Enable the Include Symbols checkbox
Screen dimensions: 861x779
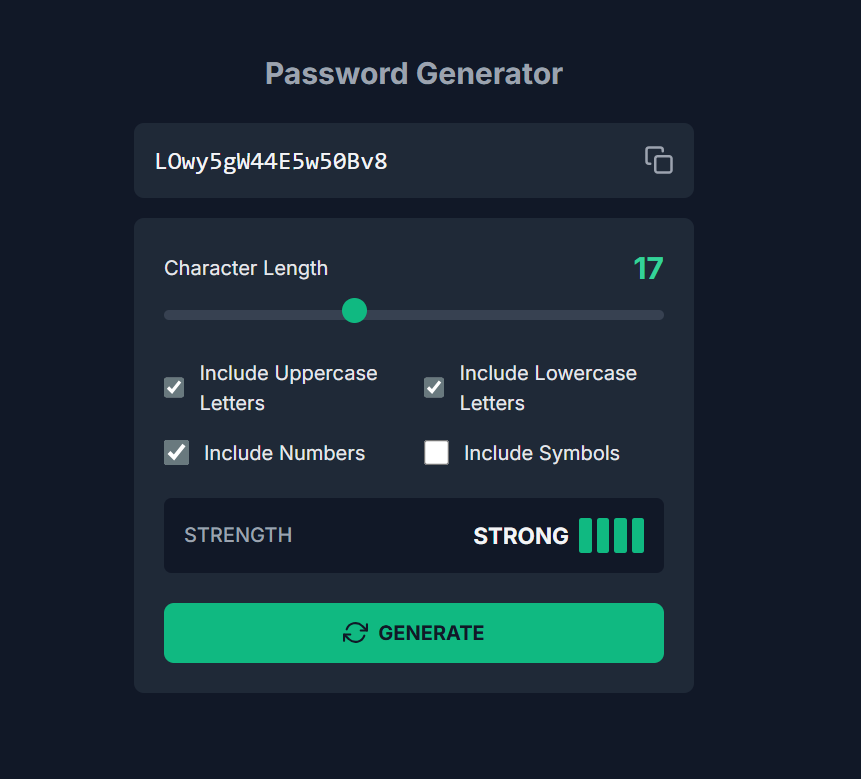click(x=436, y=453)
